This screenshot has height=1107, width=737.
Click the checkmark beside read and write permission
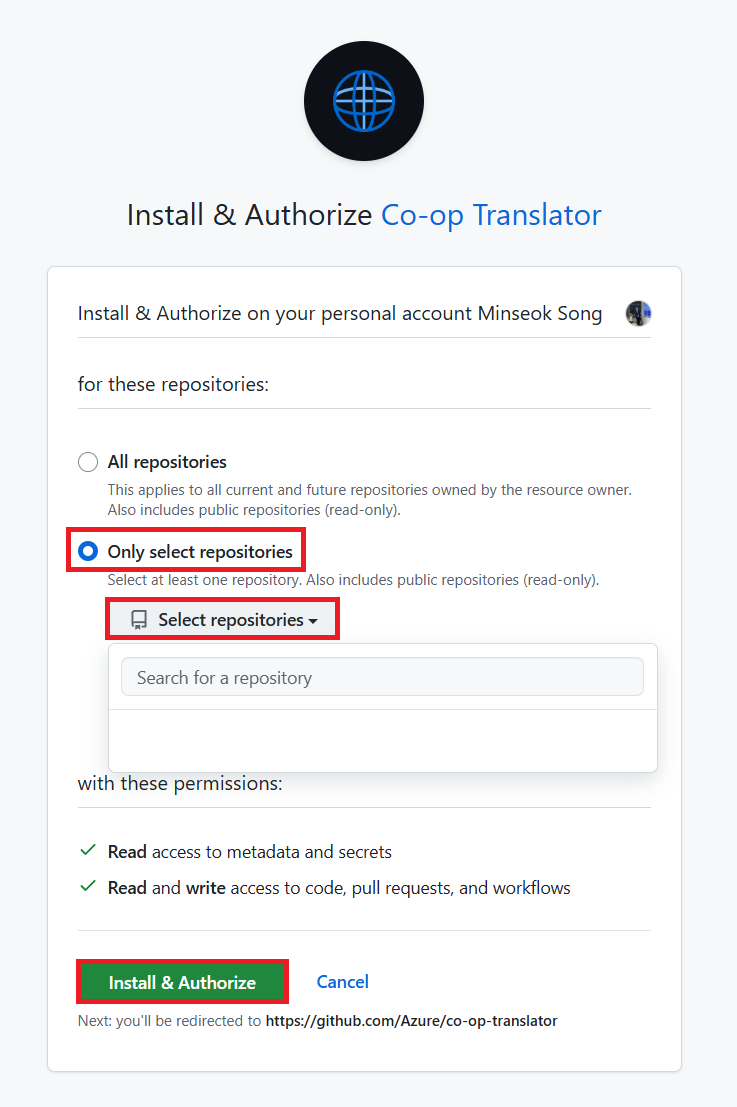(x=87, y=887)
